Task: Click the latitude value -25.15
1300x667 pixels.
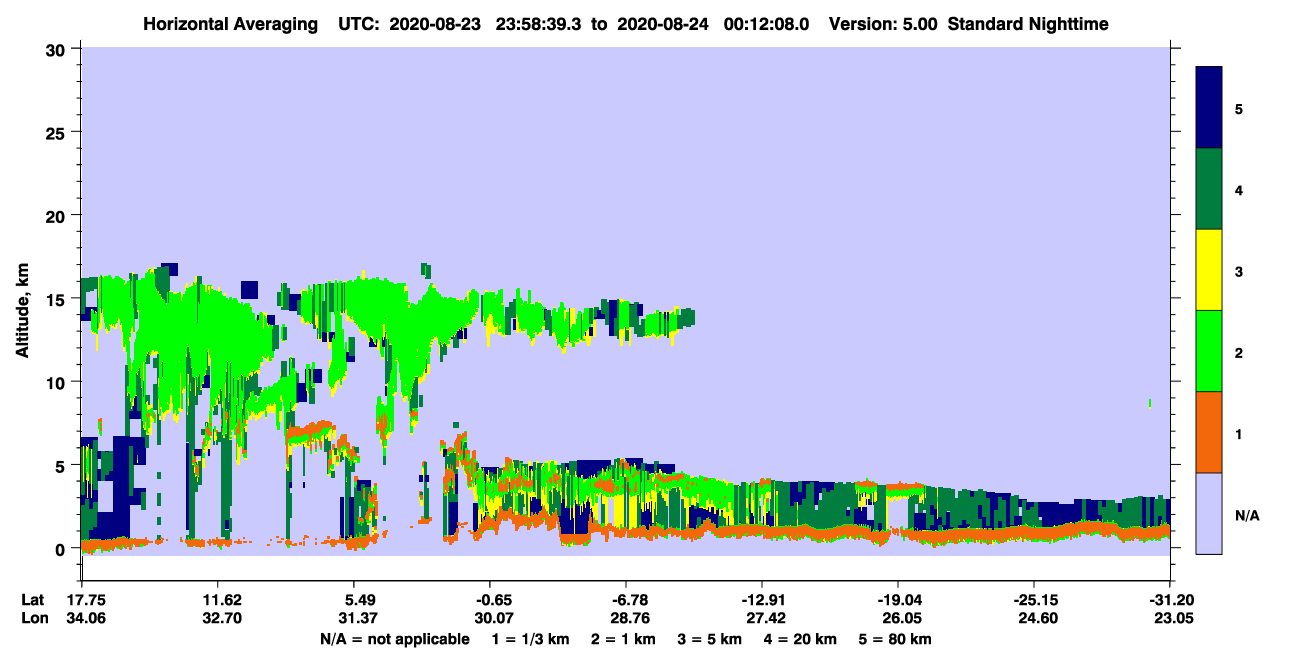Action: tap(1033, 600)
